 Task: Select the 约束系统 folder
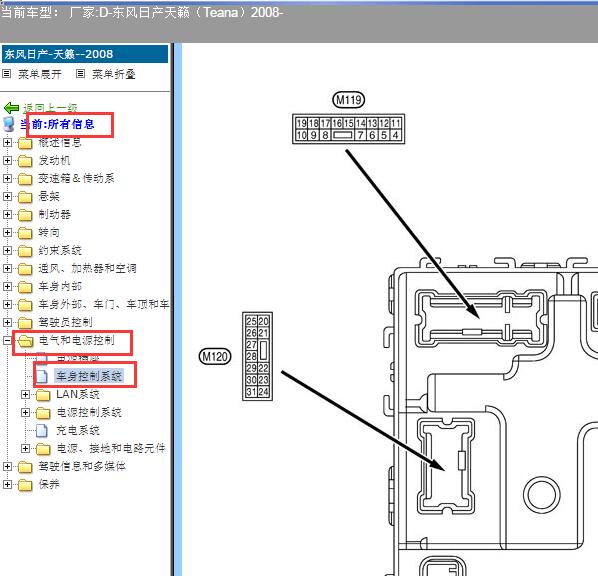tap(60, 251)
